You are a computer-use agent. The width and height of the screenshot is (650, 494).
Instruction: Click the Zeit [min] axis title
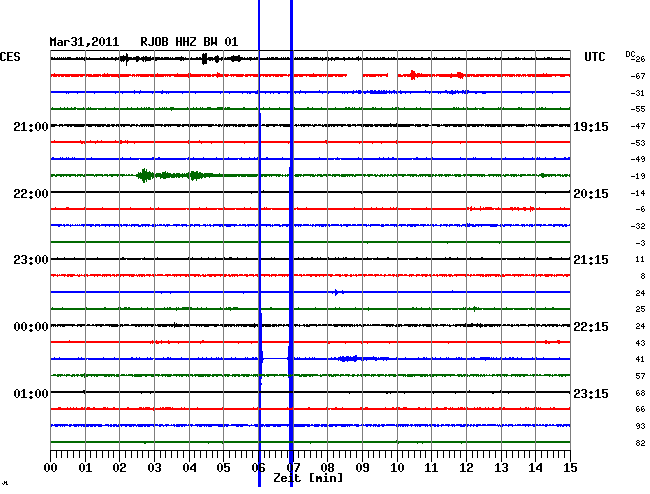click(308, 478)
